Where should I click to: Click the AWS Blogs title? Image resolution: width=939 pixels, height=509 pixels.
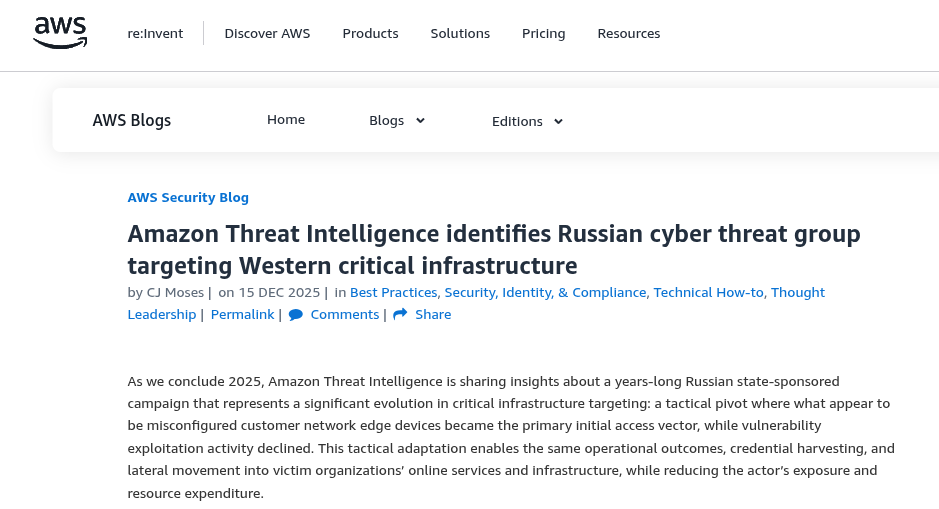tap(132, 121)
